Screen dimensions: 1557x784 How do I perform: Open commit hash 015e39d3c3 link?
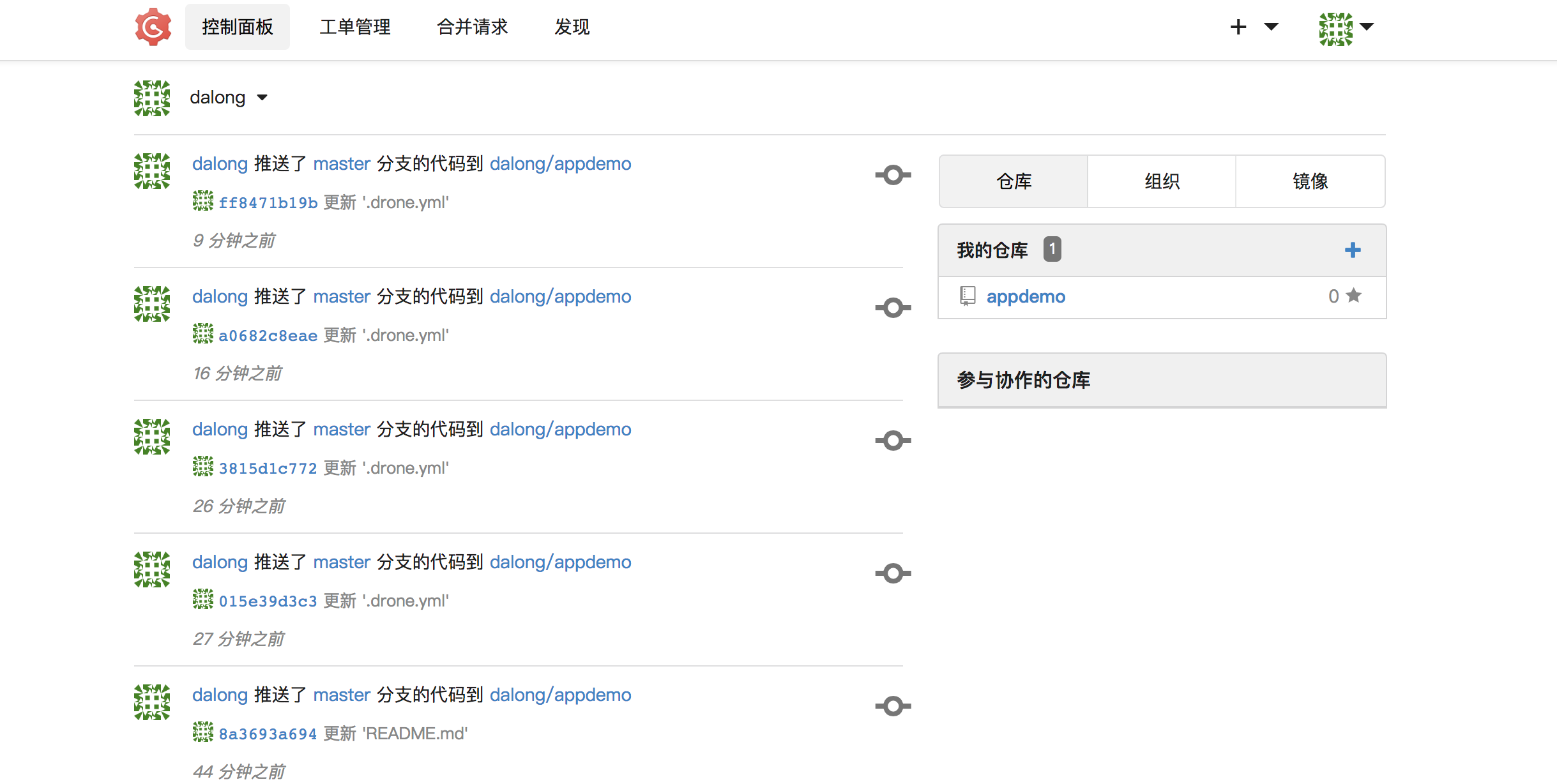coord(268,601)
